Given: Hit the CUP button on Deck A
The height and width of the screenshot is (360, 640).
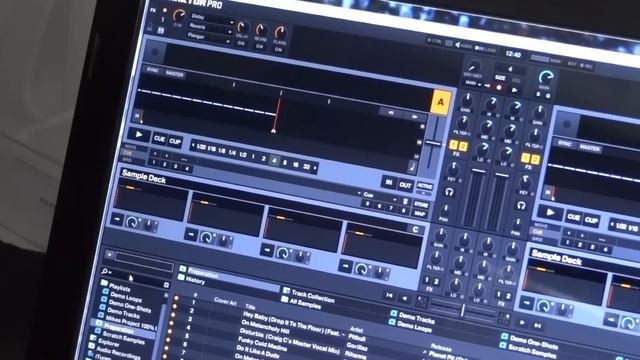Looking at the screenshot, I should click(x=175, y=142).
